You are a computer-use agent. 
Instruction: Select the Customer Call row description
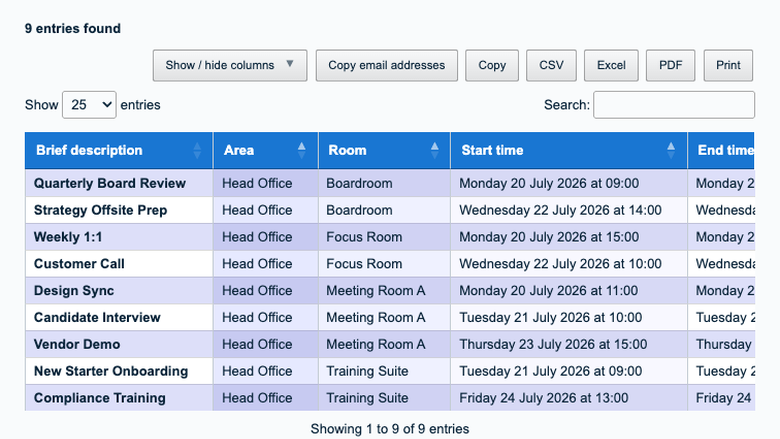click(79, 264)
